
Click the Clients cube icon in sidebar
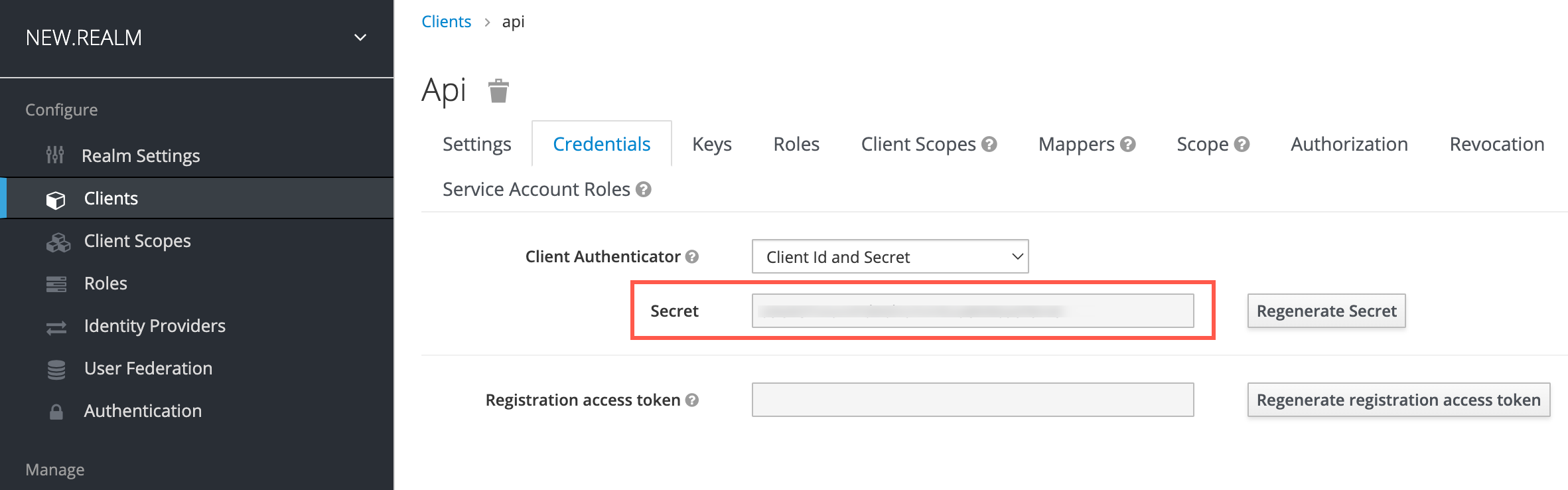(56, 199)
